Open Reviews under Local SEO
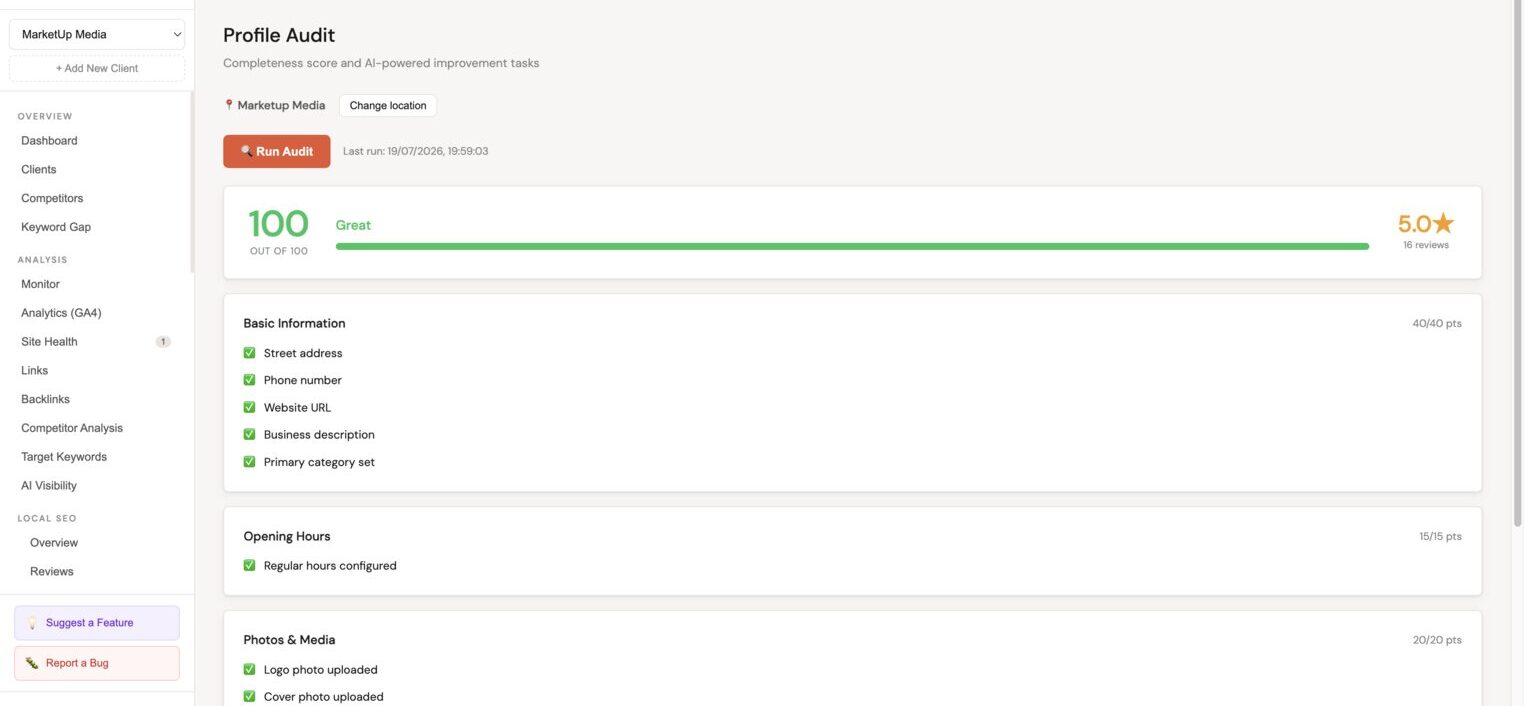The image size is (1524, 706). (x=52, y=572)
